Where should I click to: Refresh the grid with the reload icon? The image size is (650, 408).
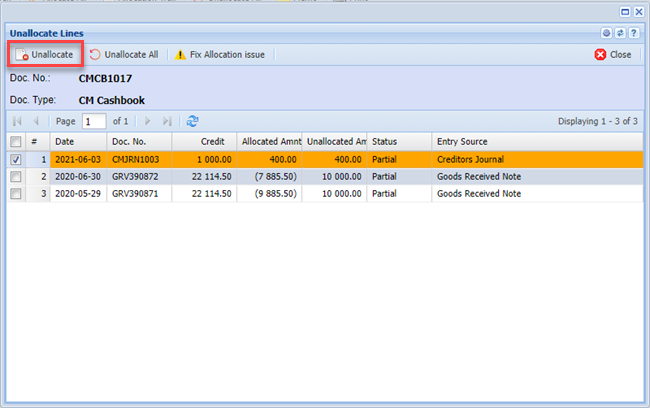coord(193,121)
